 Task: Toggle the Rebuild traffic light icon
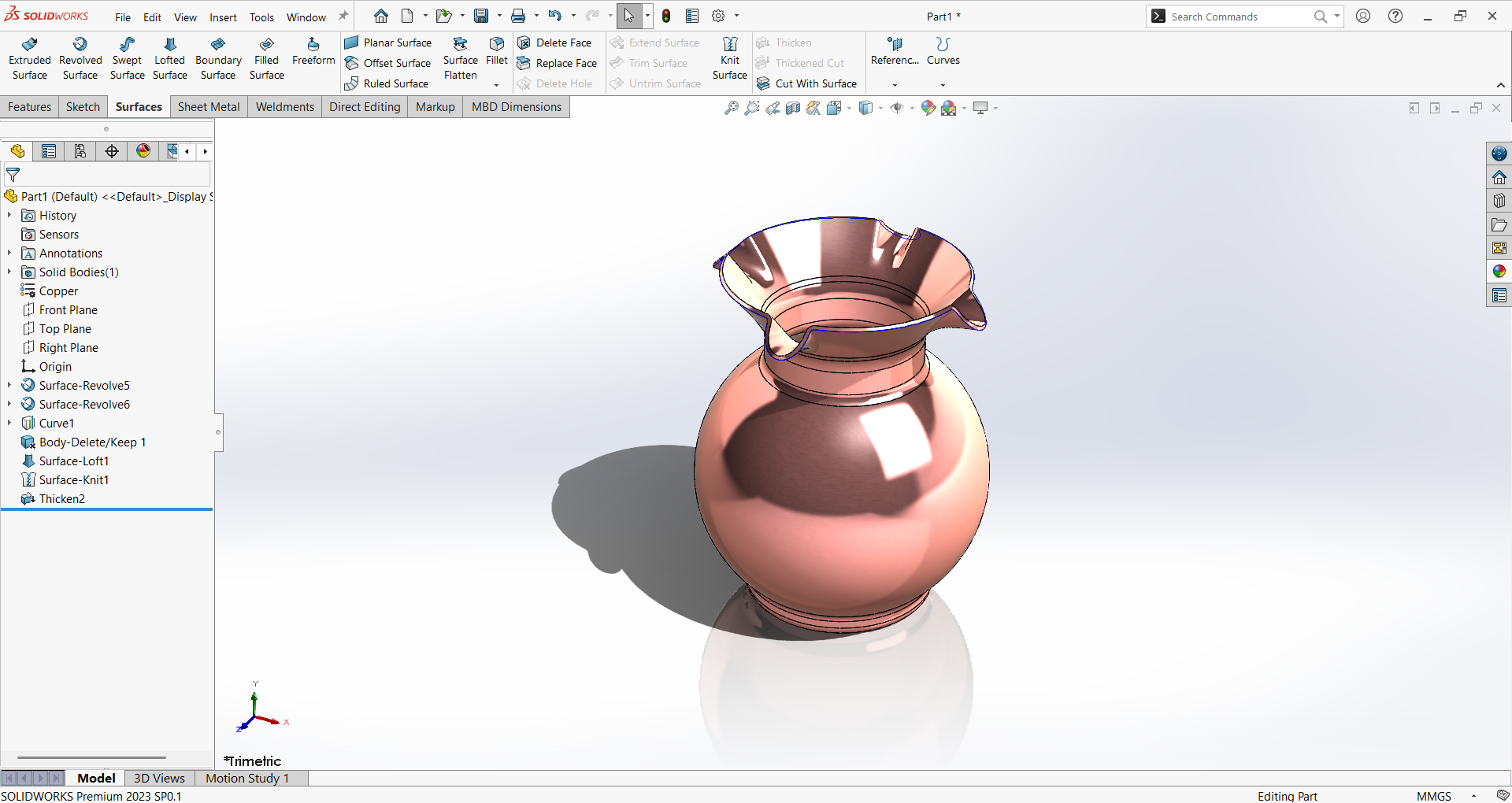666,16
